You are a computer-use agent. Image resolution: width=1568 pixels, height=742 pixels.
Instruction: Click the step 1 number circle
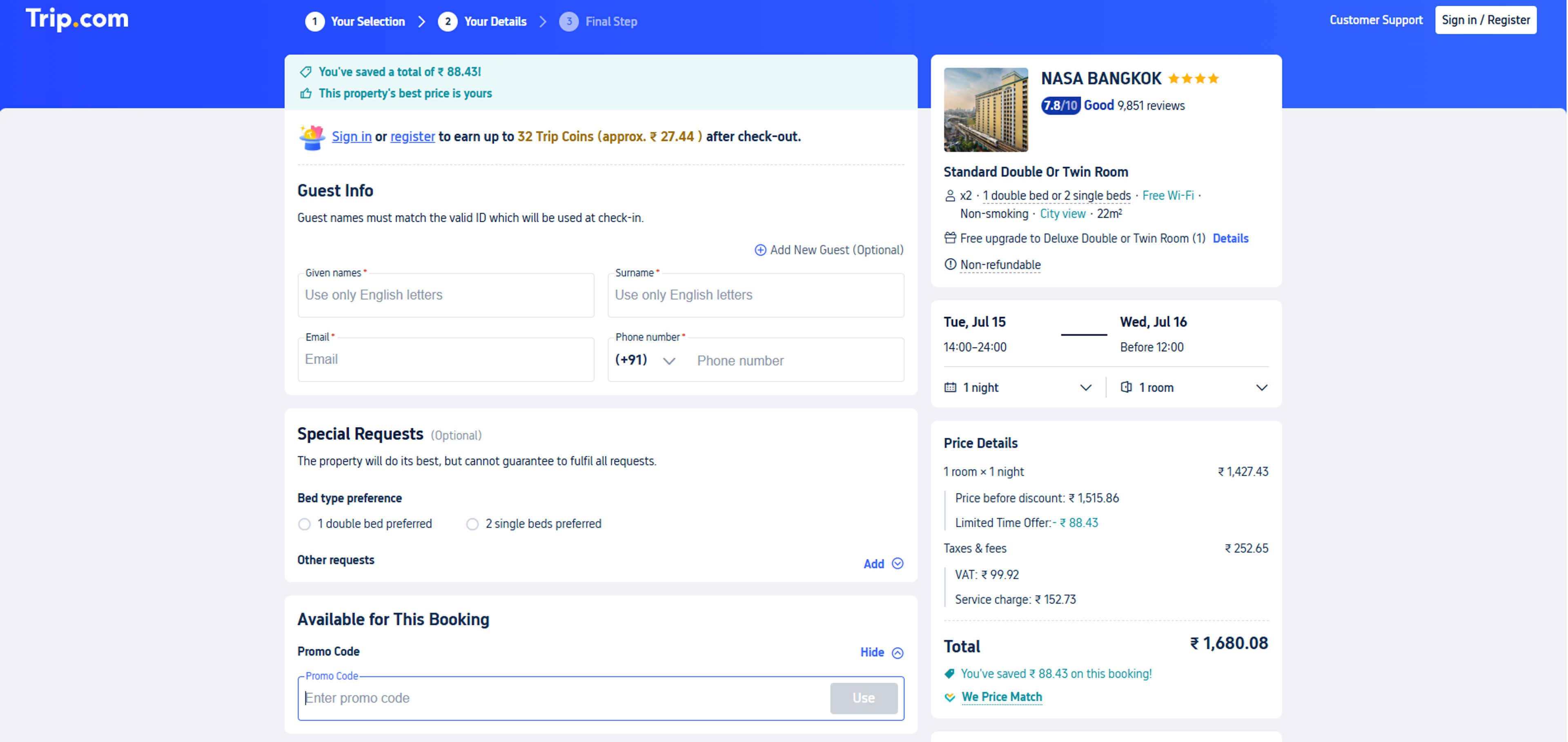coord(315,21)
